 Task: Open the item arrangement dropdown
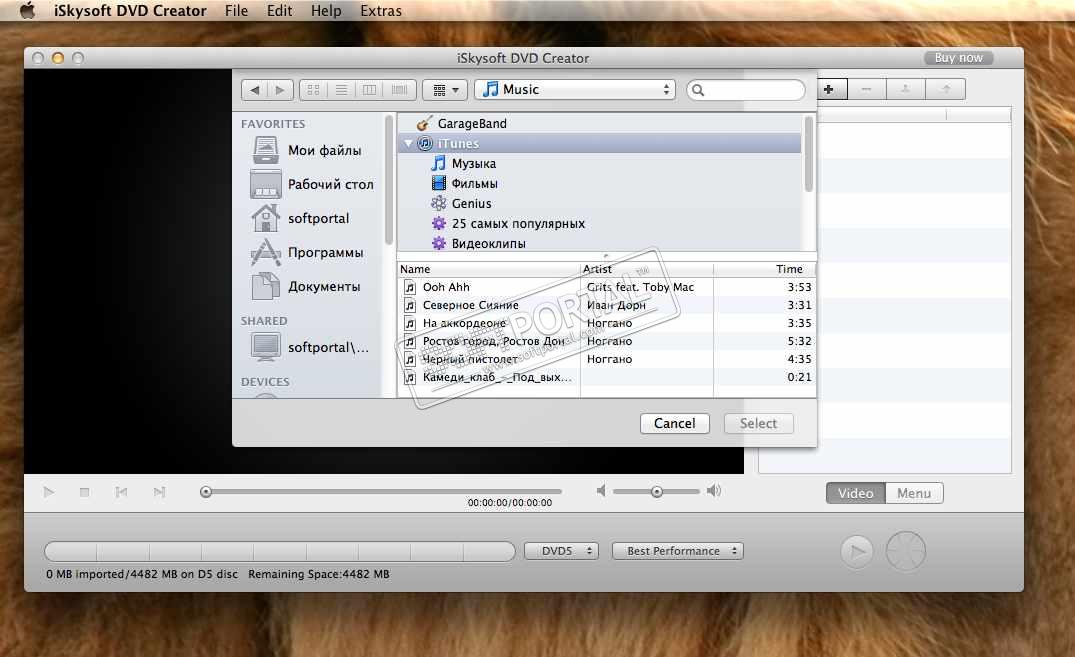[x=445, y=90]
